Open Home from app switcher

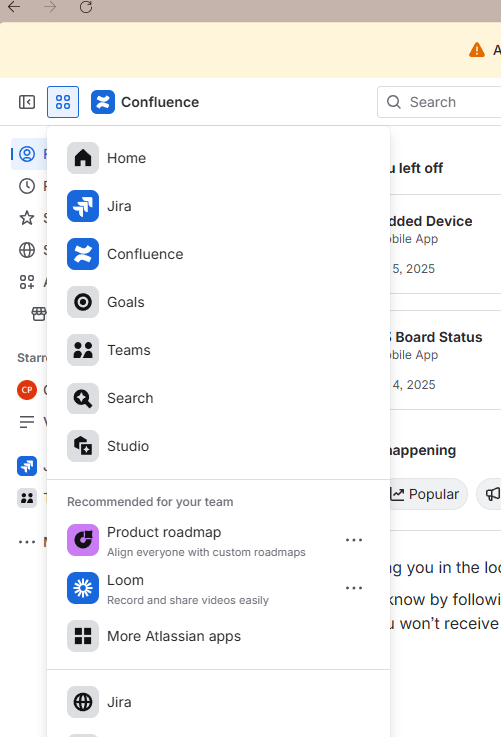point(218,158)
